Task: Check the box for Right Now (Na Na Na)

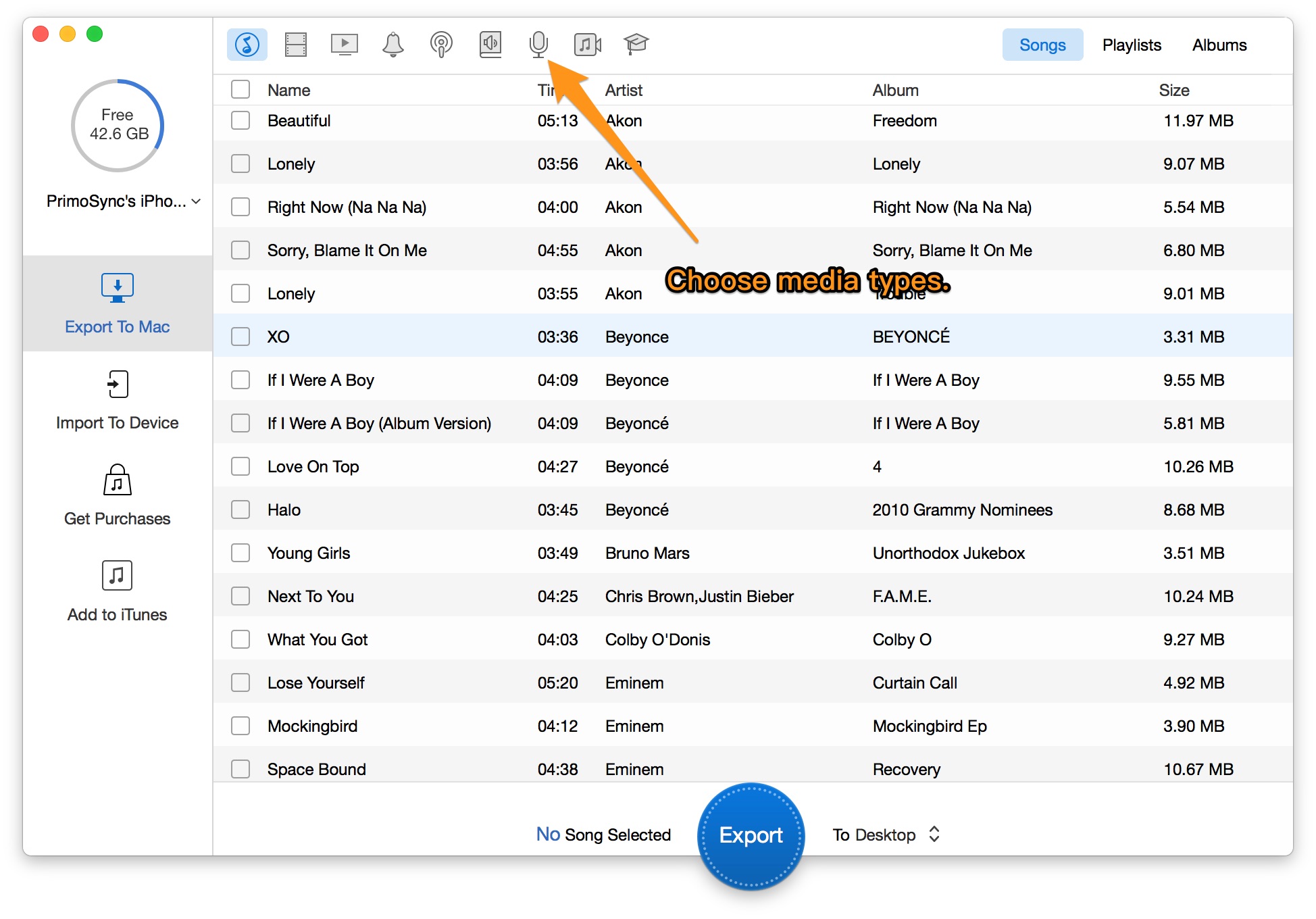Action: [x=241, y=207]
